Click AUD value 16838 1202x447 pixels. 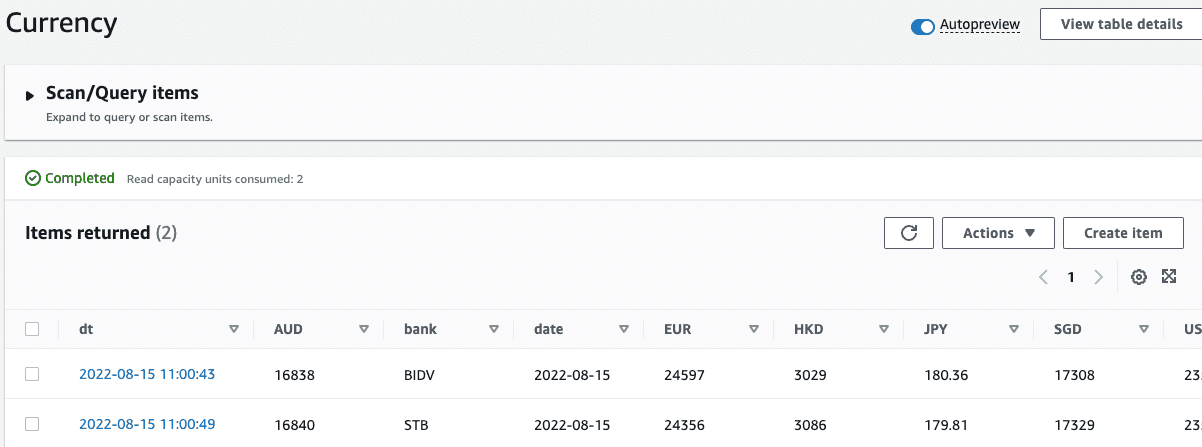pyautogui.click(x=294, y=375)
